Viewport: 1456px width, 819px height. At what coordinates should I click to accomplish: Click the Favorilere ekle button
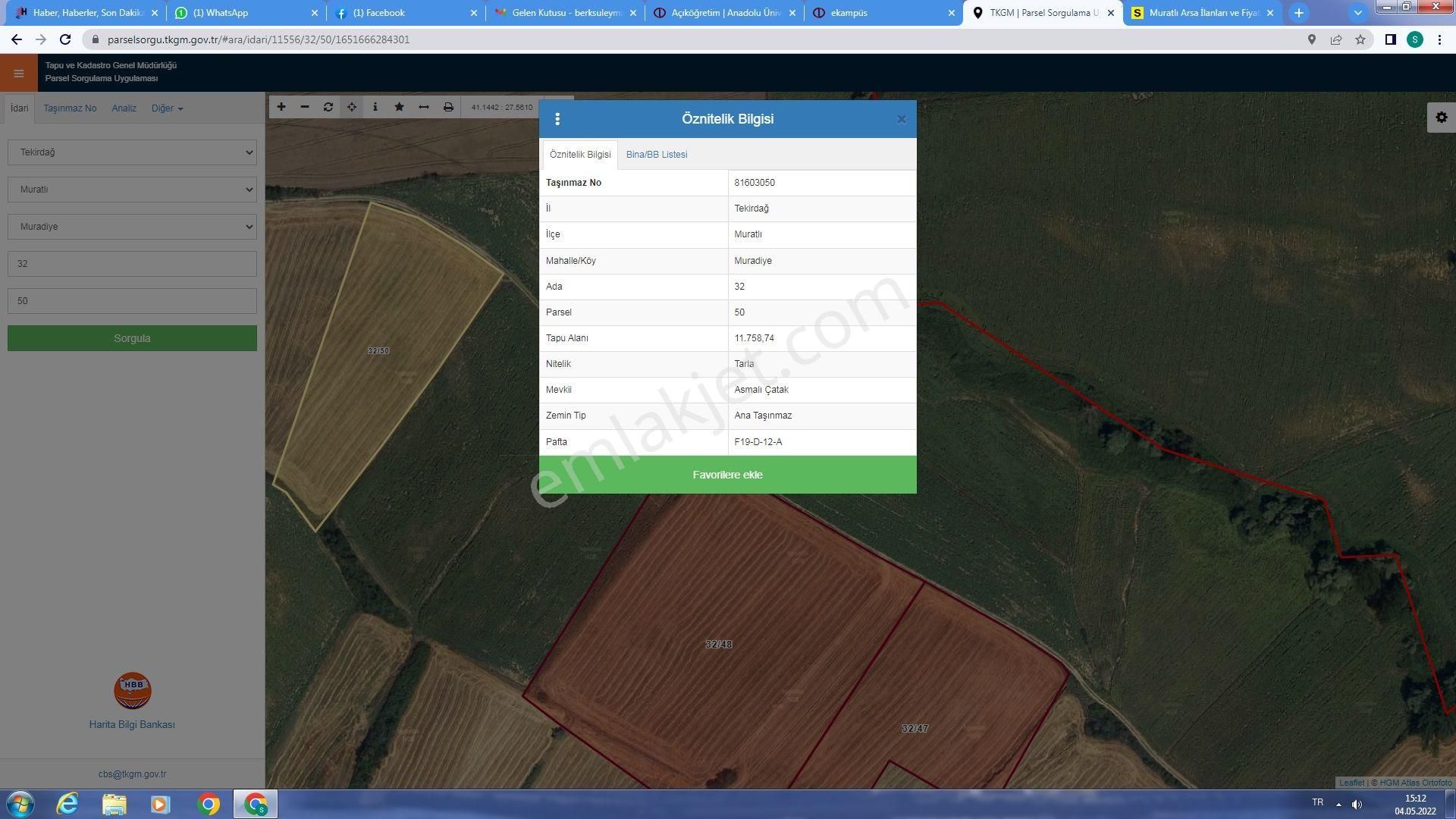tap(727, 475)
